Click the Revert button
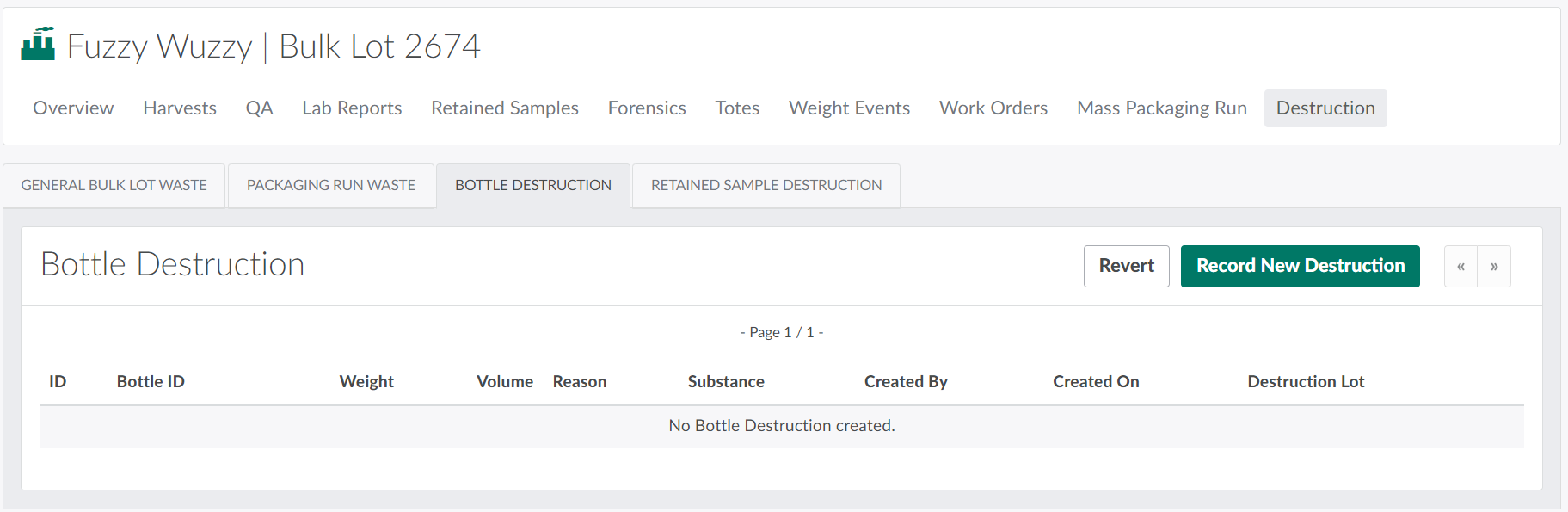Screen dimensions: 1568x512 [1126, 267]
